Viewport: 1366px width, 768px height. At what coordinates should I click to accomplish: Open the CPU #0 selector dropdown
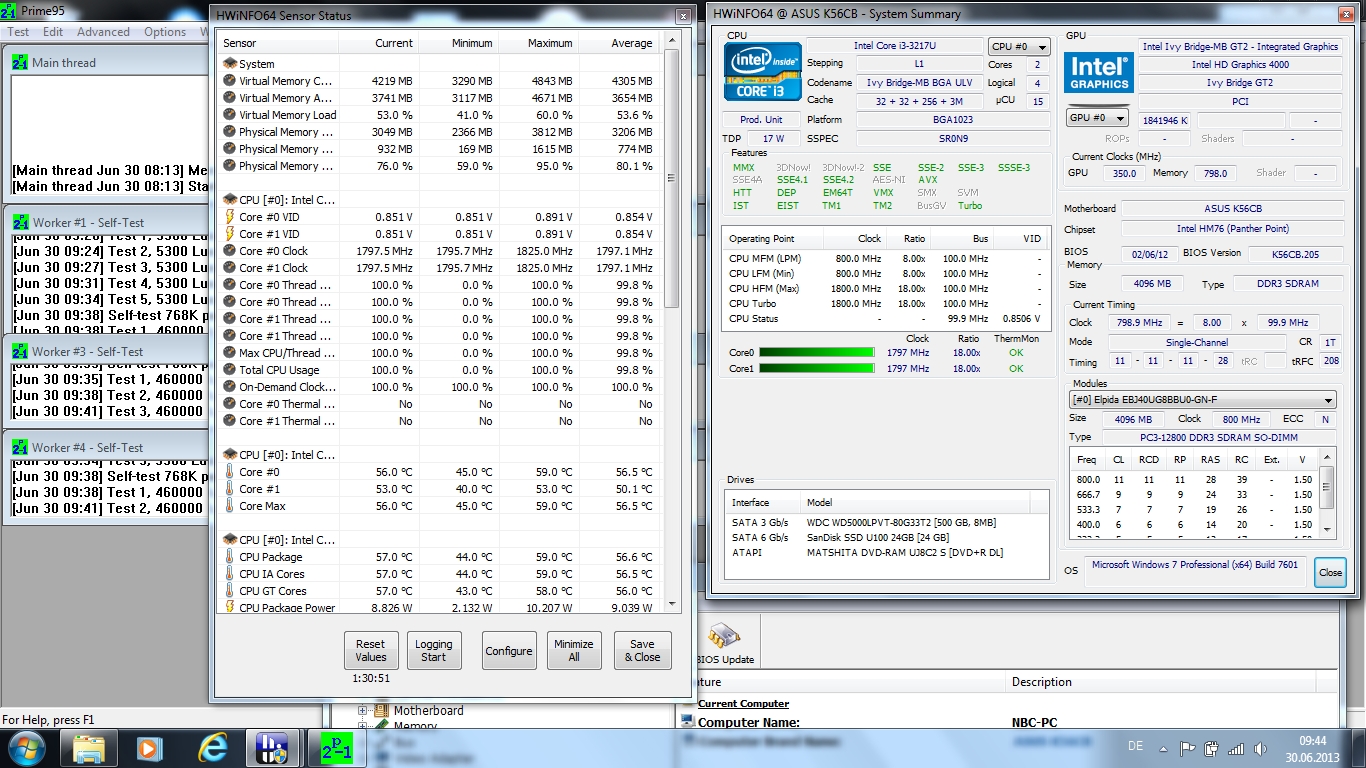click(x=1019, y=47)
